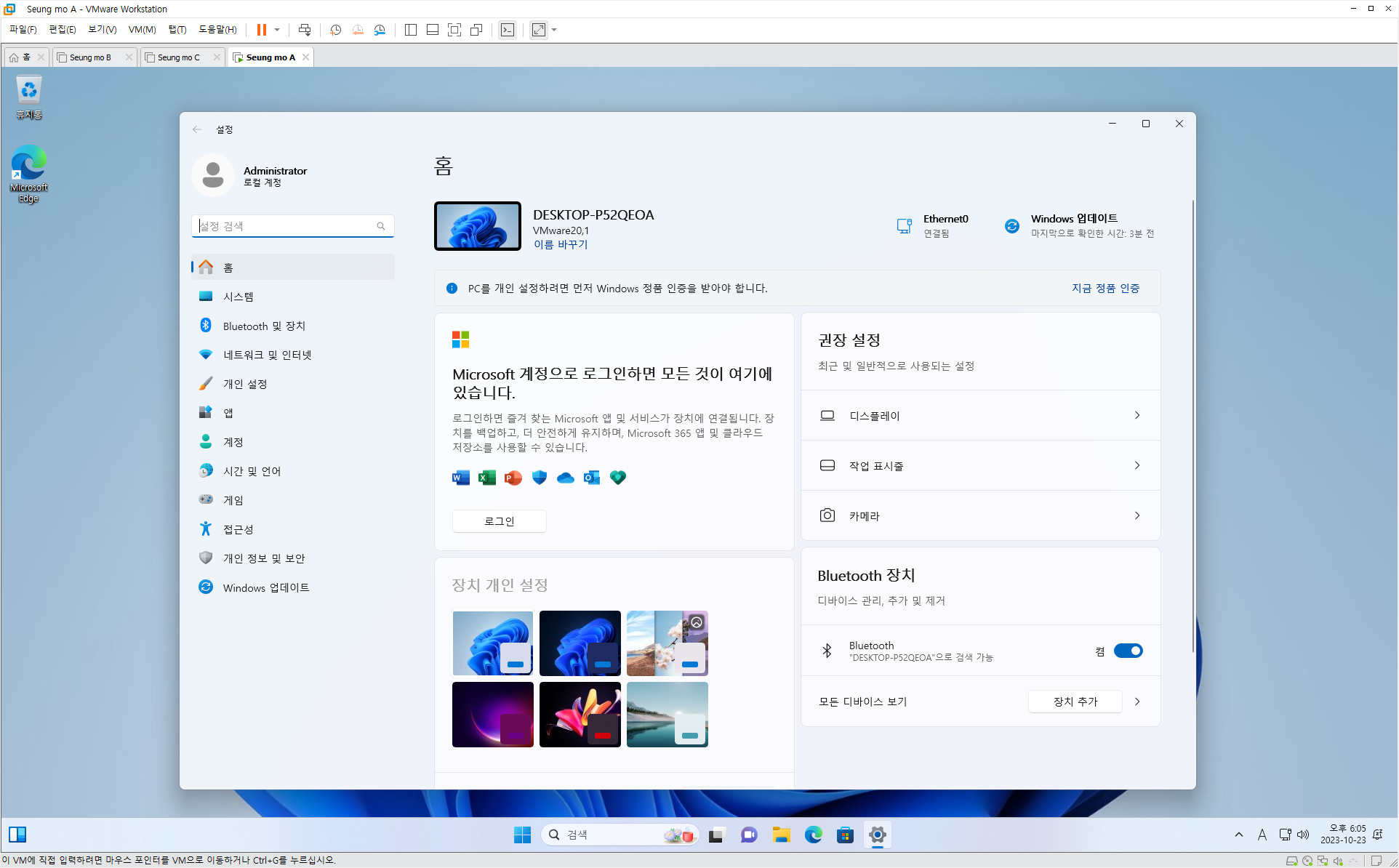The image size is (1399, 868).
Task: Click send Ctrl+Alt+Del toolbar icon
Action: pyautogui.click(x=305, y=30)
